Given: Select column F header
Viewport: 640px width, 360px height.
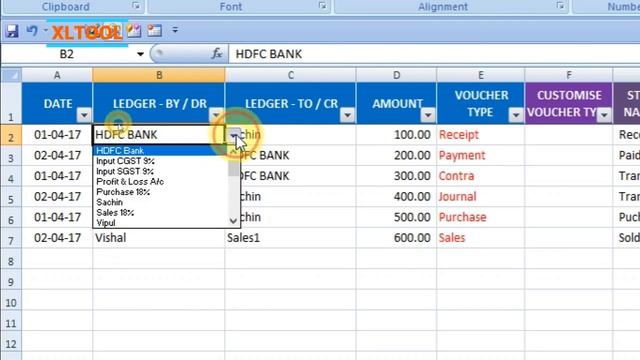Looking at the screenshot, I should pos(569,75).
